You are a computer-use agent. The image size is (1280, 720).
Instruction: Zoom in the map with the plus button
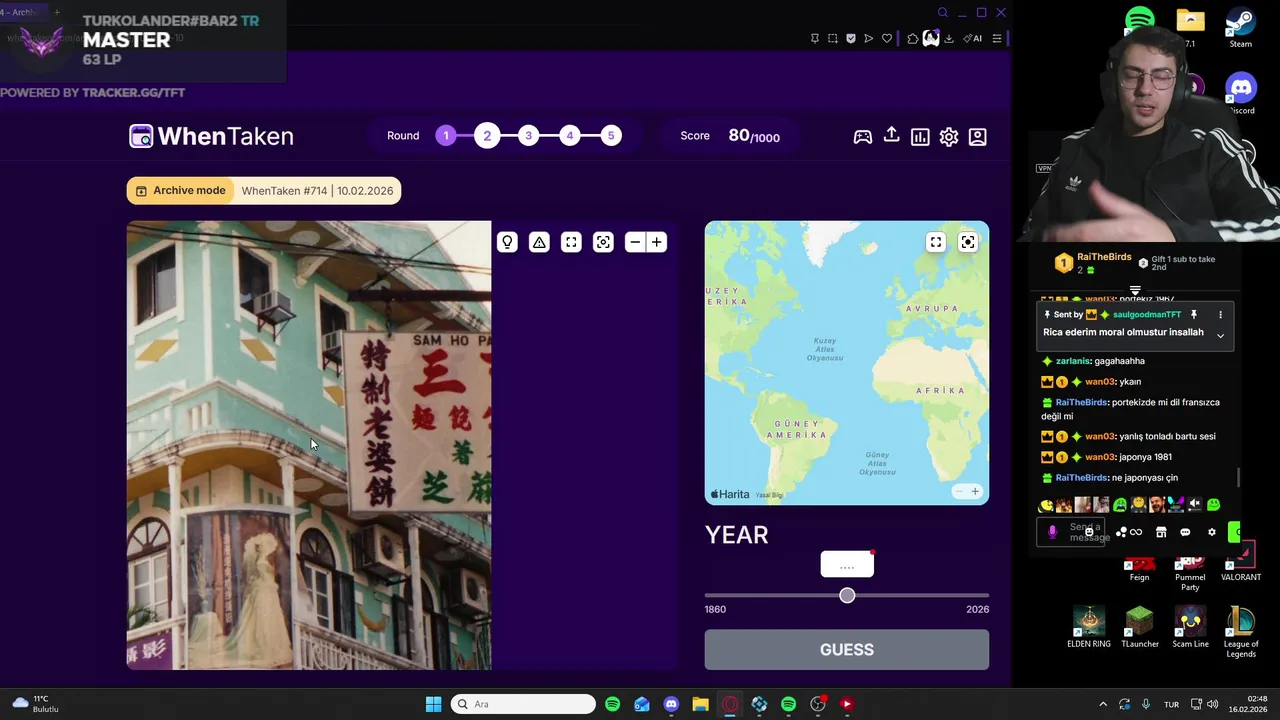tap(975, 491)
